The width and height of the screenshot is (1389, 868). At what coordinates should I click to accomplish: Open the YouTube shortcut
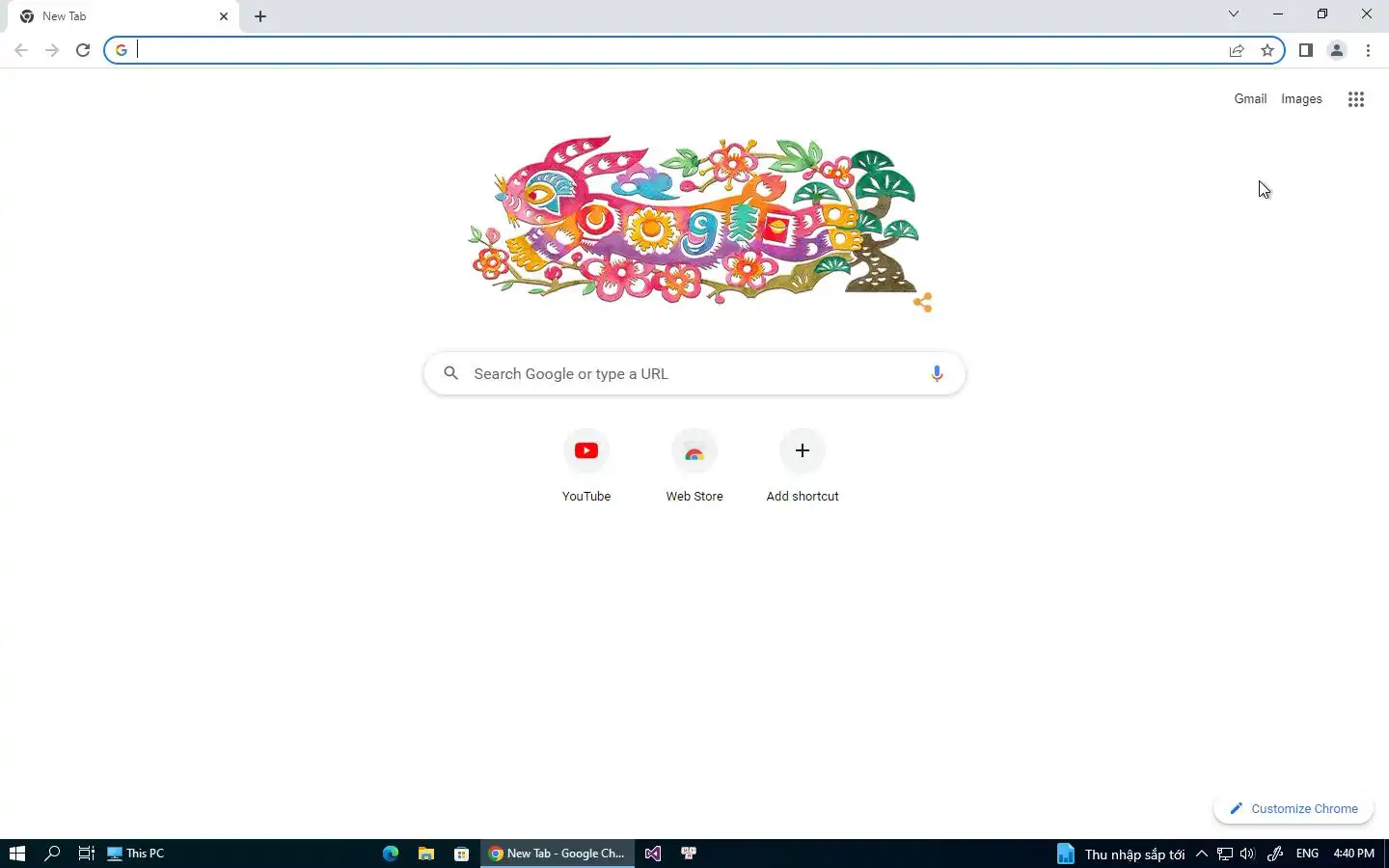tap(586, 467)
